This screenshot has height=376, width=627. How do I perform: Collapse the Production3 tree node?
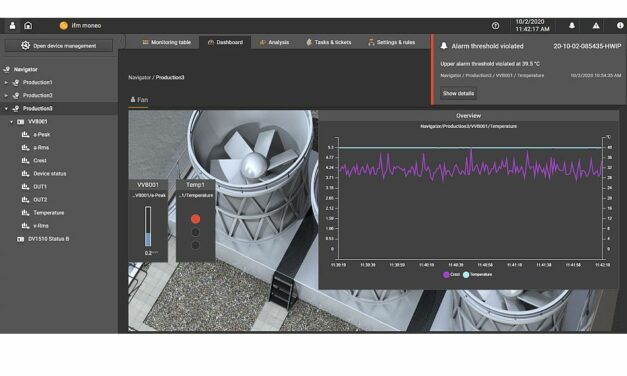[6, 109]
